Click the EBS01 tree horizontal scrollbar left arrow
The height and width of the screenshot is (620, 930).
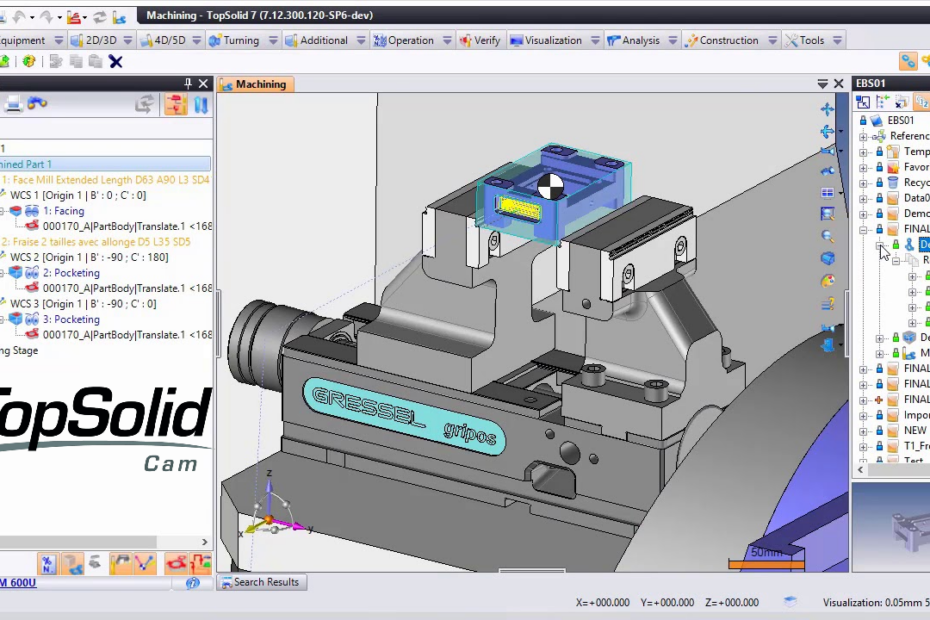tap(861, 470)
